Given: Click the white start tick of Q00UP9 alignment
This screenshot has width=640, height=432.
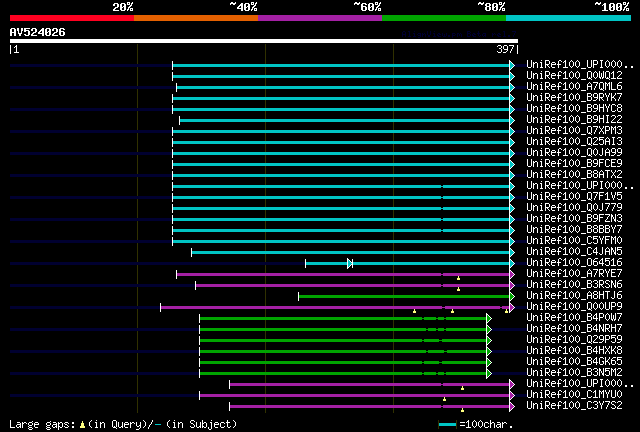Looking at the screenshot, I should (x=160, y=308).
